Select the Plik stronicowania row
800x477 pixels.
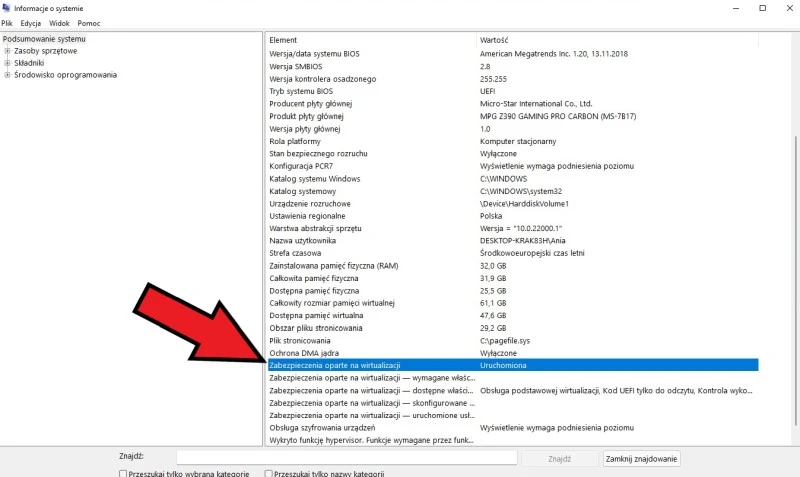pyautogui.click(x=512, y=340)
